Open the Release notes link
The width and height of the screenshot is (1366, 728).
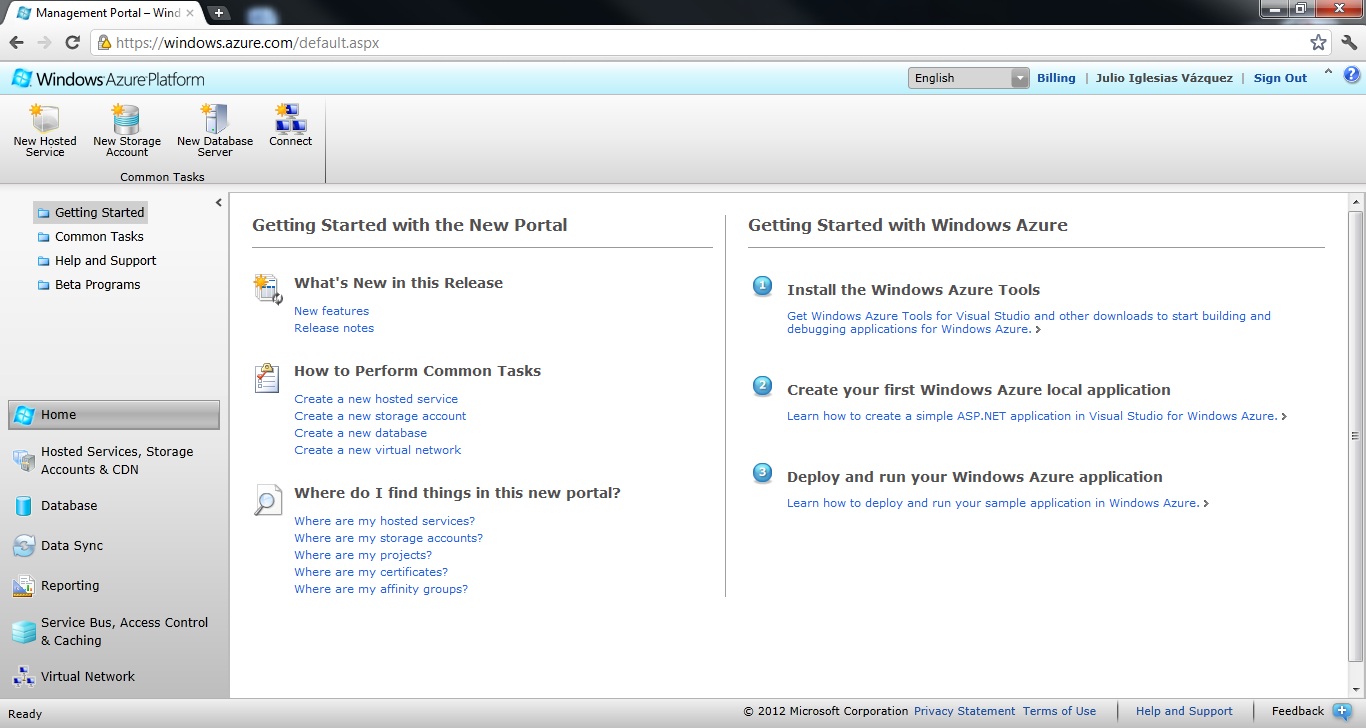point(334,328)
